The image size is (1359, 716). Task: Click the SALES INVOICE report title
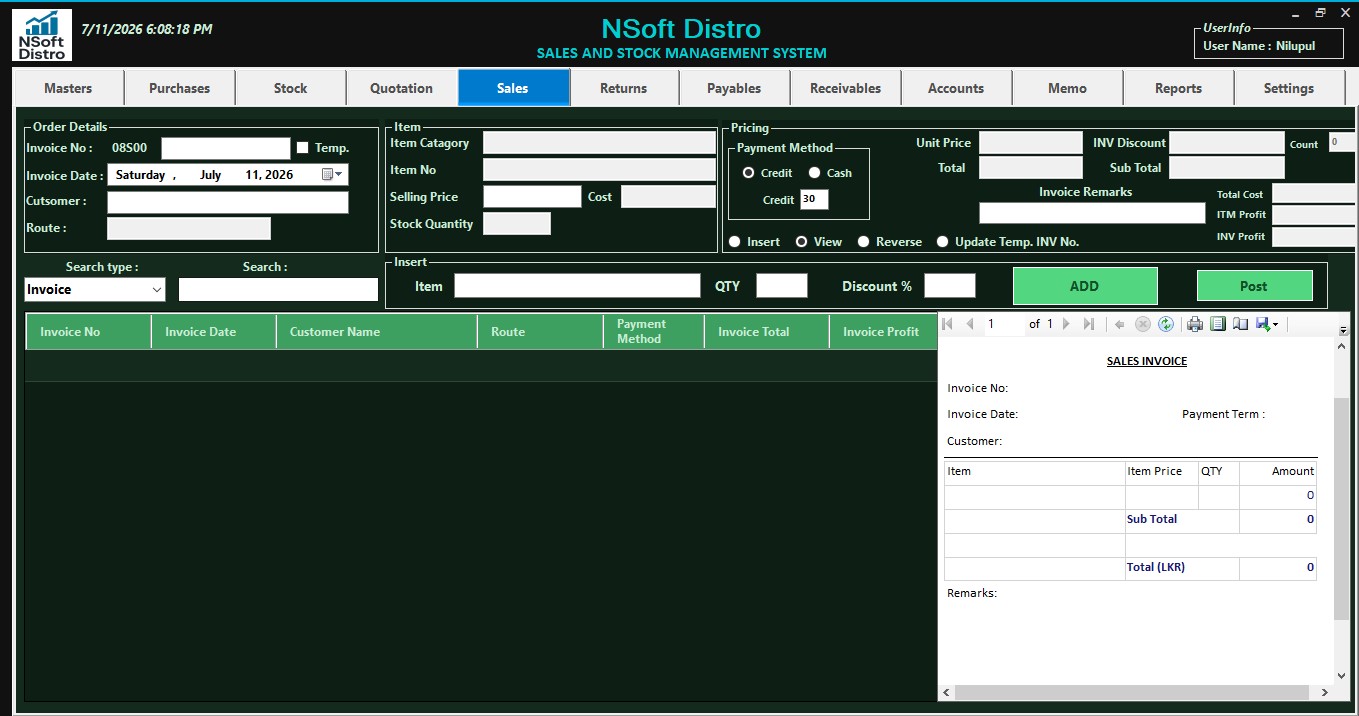(x=1147, y=361)
